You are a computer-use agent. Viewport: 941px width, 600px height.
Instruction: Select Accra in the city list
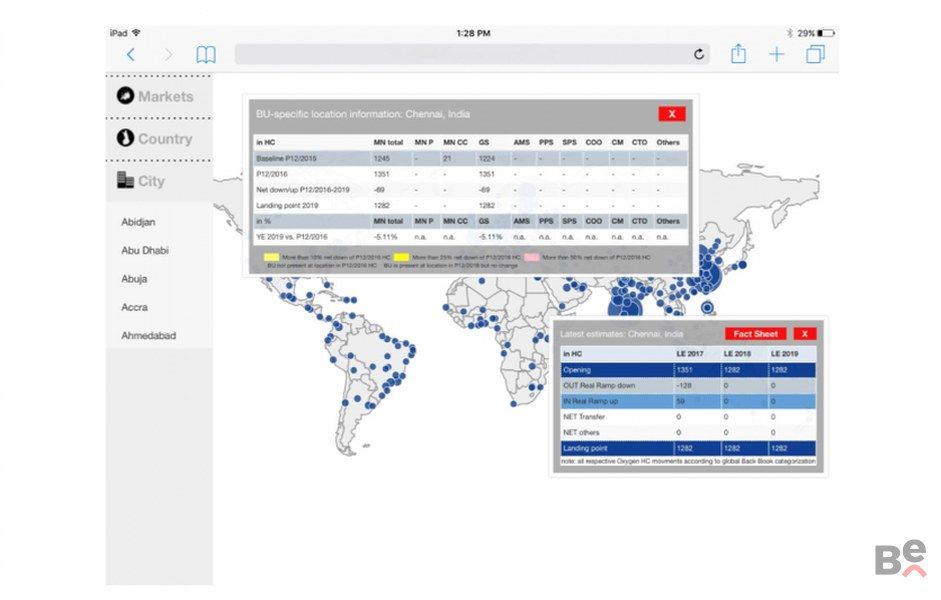point(135,307)
